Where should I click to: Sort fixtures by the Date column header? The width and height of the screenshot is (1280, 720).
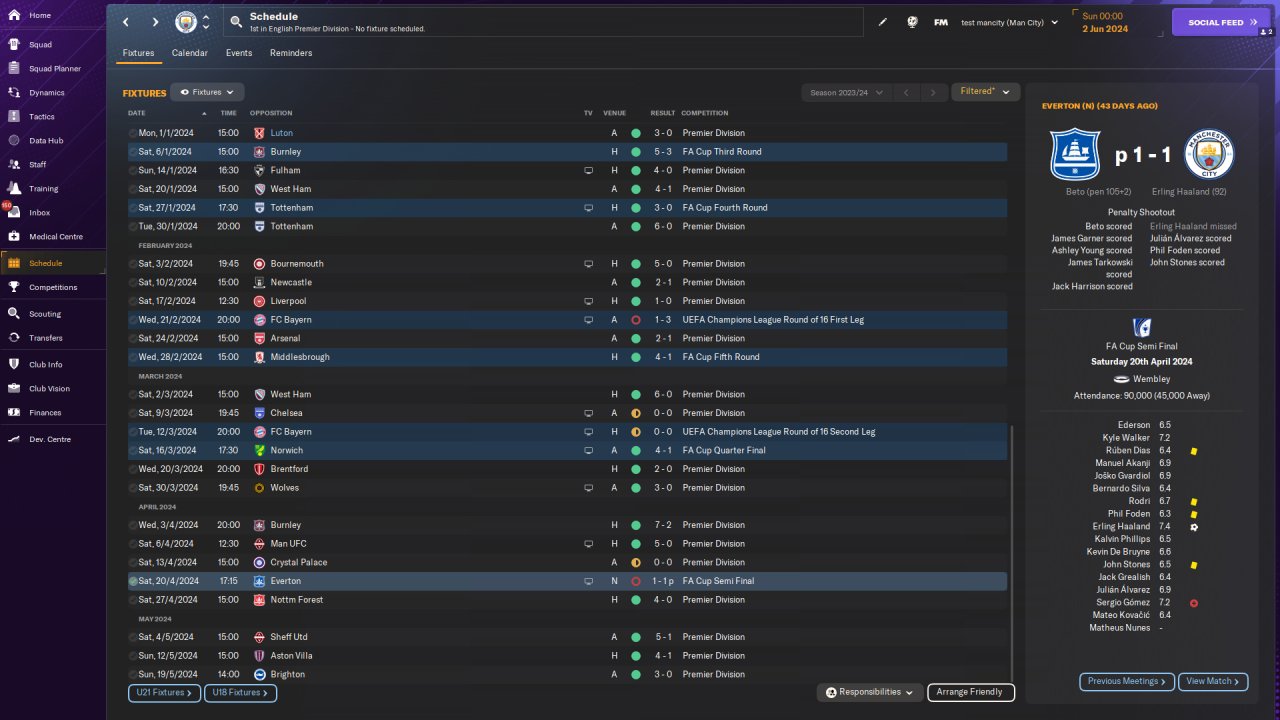click(x=137, y=113)
